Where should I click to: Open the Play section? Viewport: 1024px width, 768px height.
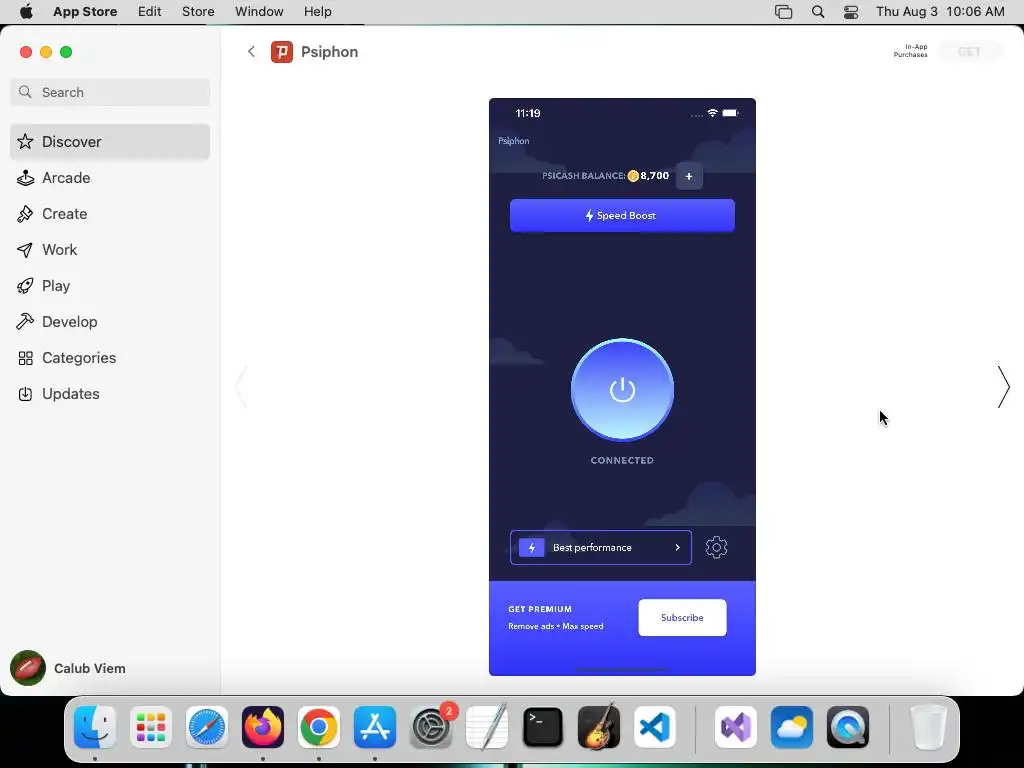click(110, 285)
